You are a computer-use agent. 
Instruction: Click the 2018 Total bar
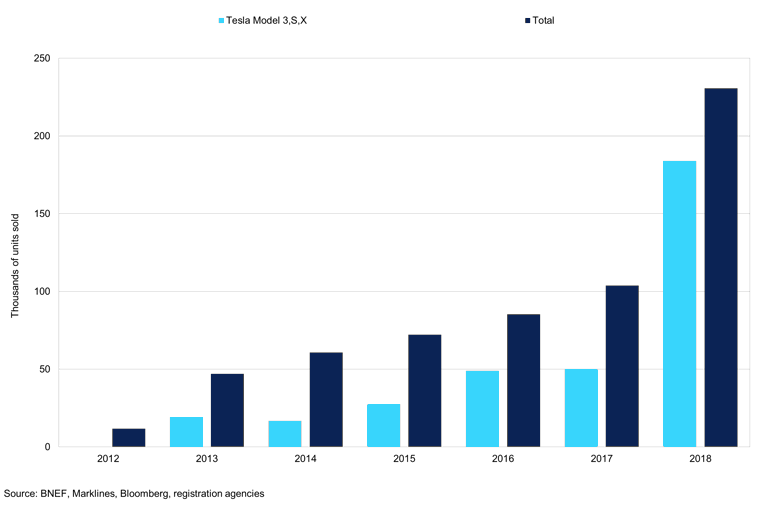721,267
